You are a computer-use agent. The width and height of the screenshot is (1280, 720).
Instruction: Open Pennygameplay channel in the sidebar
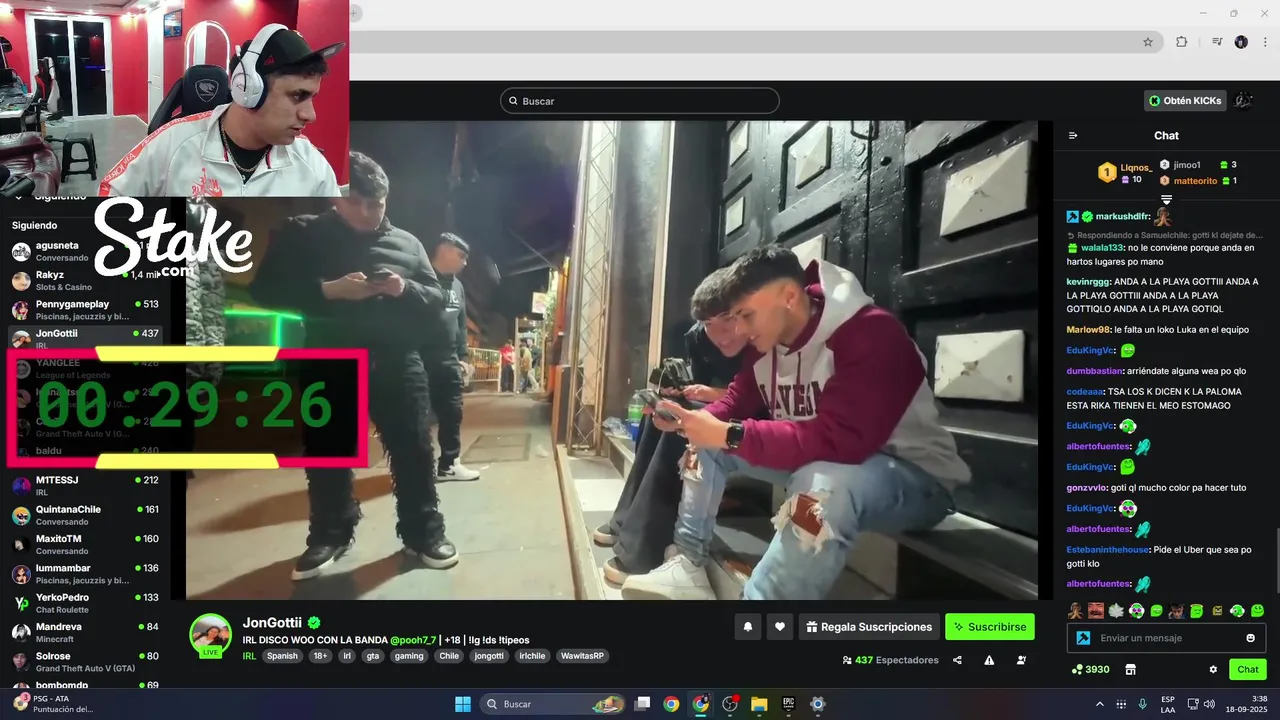tap(85, 309)
